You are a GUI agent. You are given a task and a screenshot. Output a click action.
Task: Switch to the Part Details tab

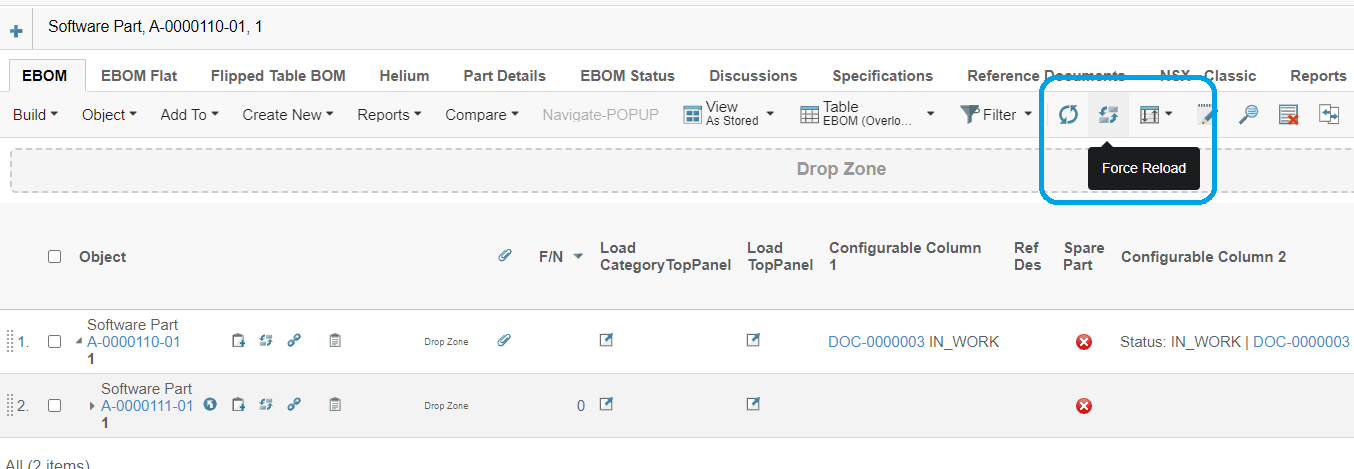click(504, 76)
